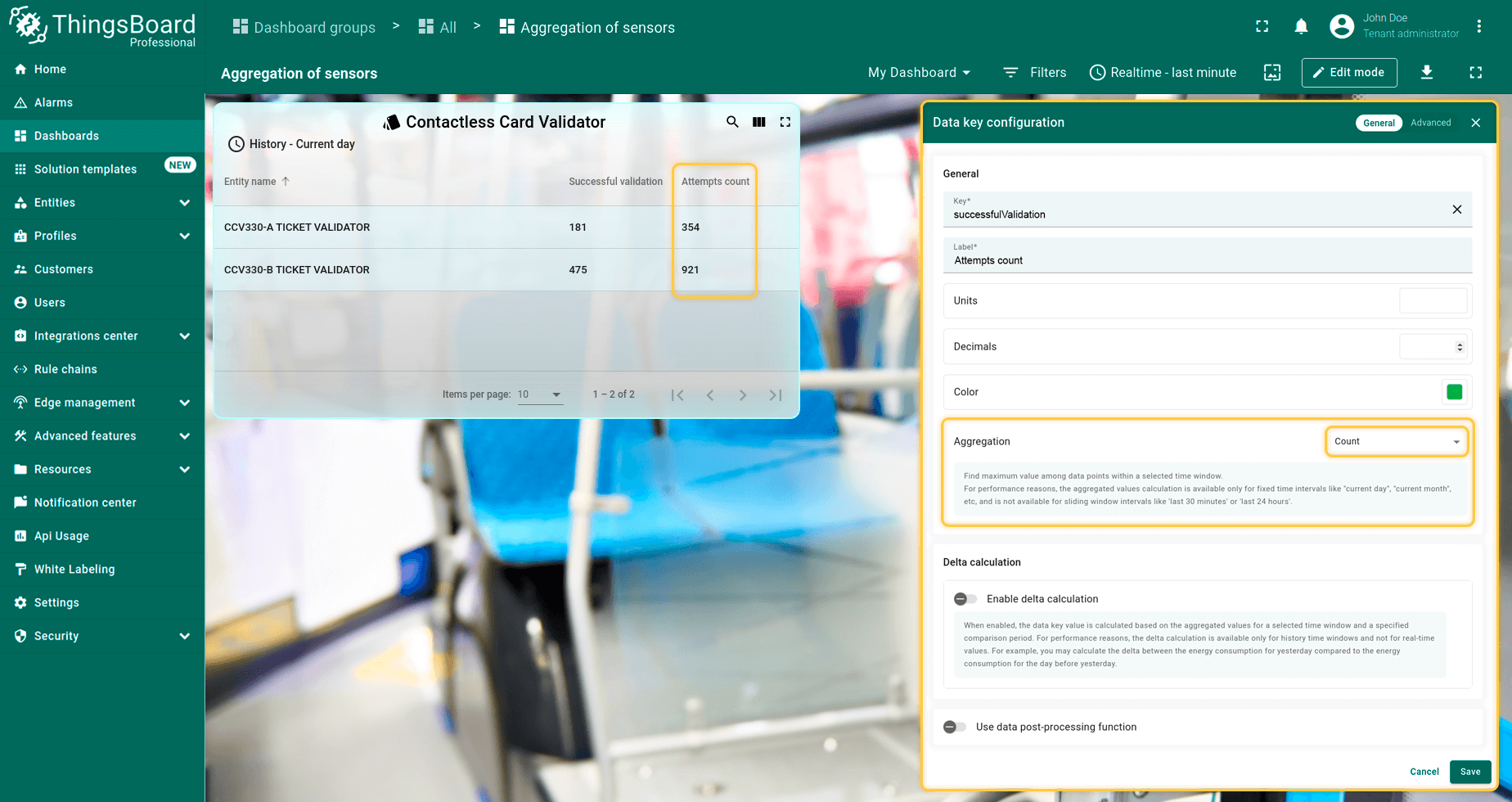Enable delta calculation toggle

tap(965, 599)
